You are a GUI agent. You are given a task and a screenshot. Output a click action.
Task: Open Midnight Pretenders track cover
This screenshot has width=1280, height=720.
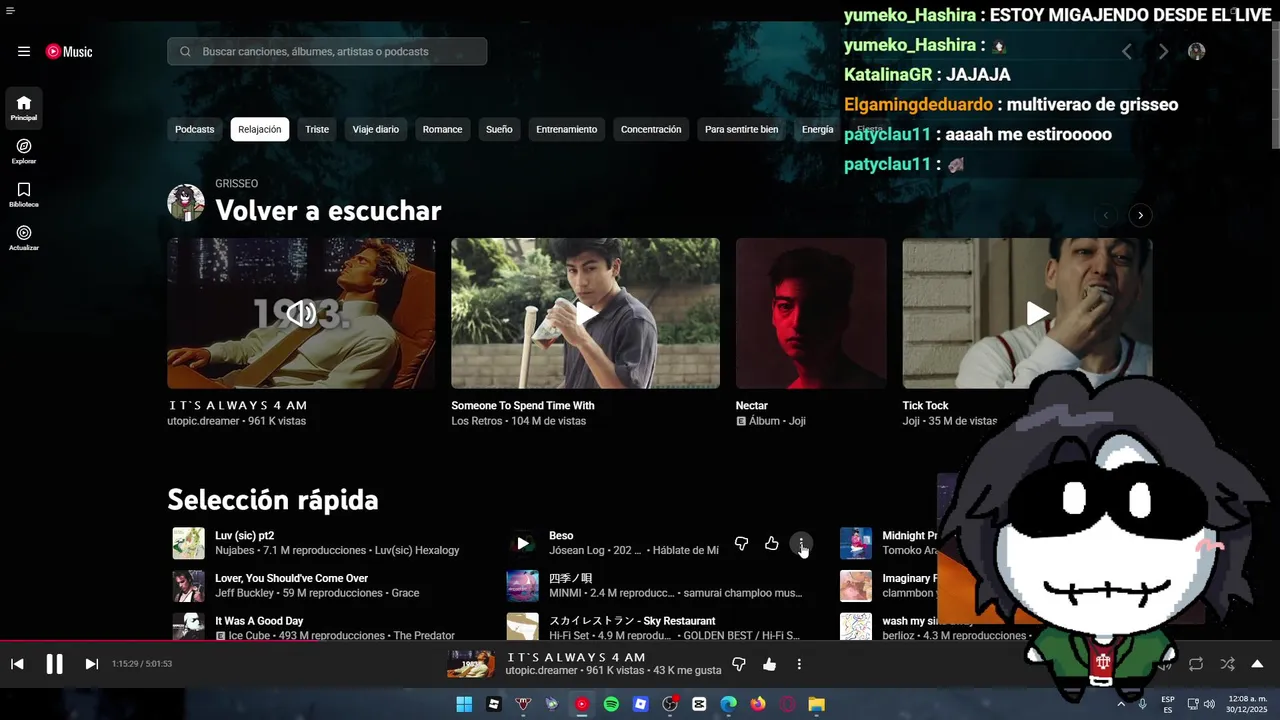coord(856,544)
